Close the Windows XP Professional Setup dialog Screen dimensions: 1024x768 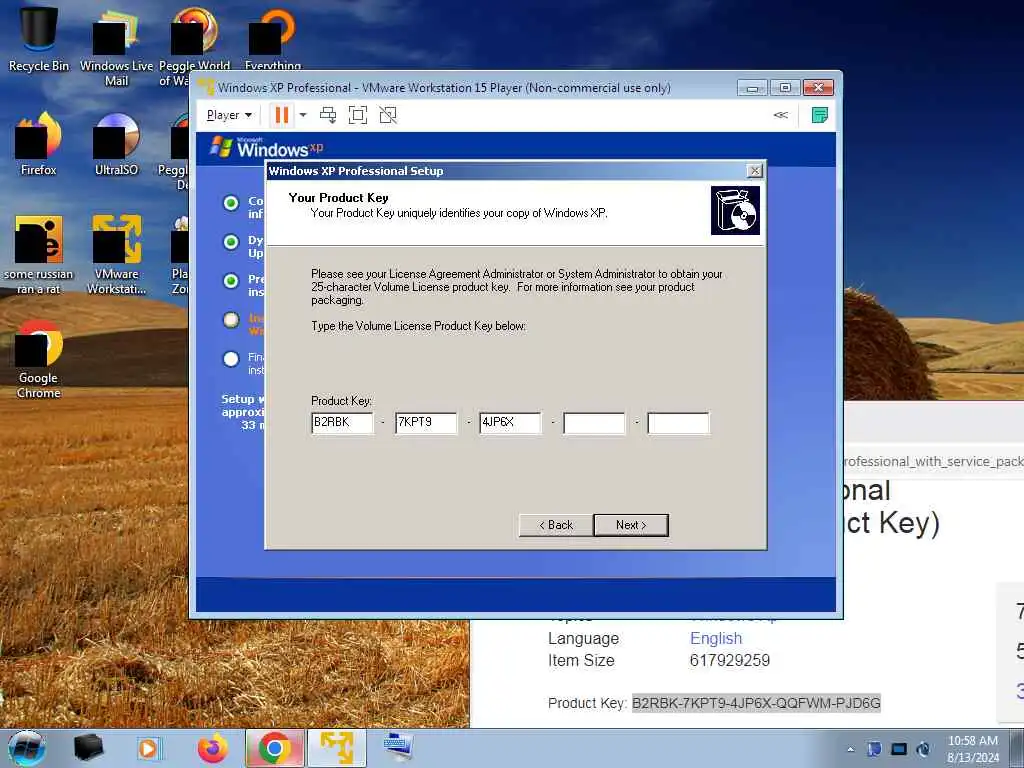pos(754,171)
